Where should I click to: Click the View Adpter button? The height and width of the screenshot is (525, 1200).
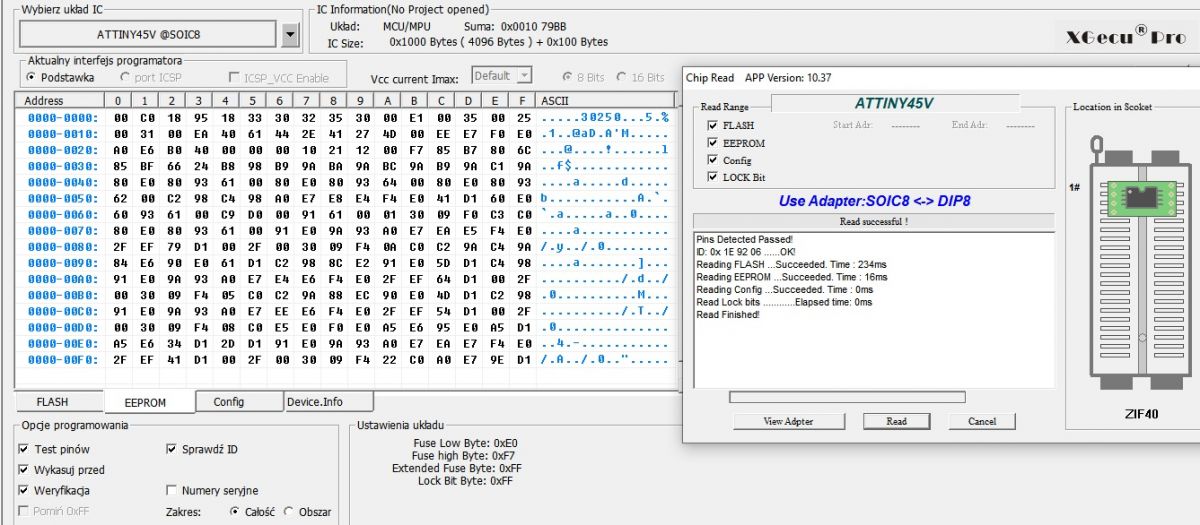click(788, 422)
